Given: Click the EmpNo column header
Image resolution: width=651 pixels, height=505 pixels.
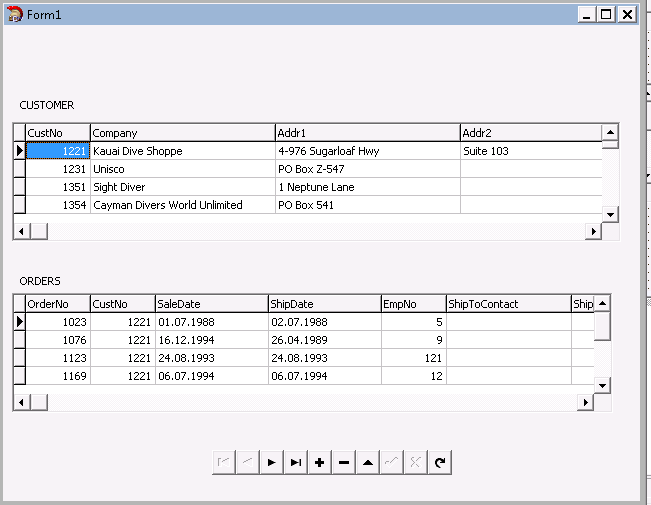Looking at the screenshot, I should click(x=414, y=304).
